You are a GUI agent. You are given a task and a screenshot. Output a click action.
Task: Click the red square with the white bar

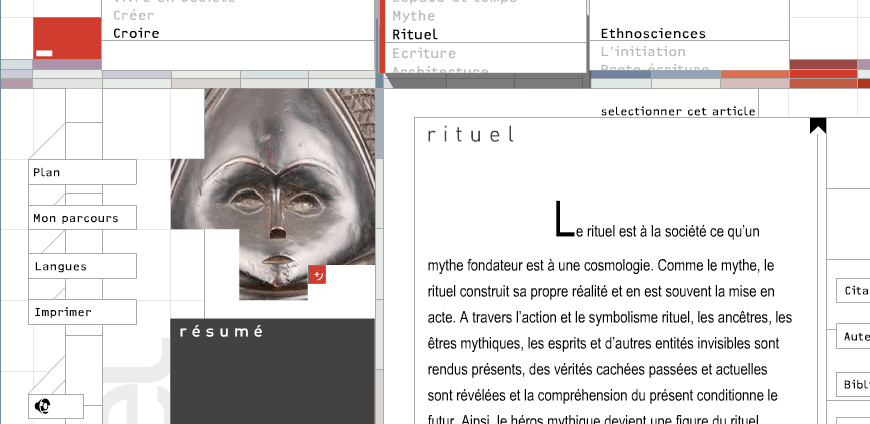(67, 38)
